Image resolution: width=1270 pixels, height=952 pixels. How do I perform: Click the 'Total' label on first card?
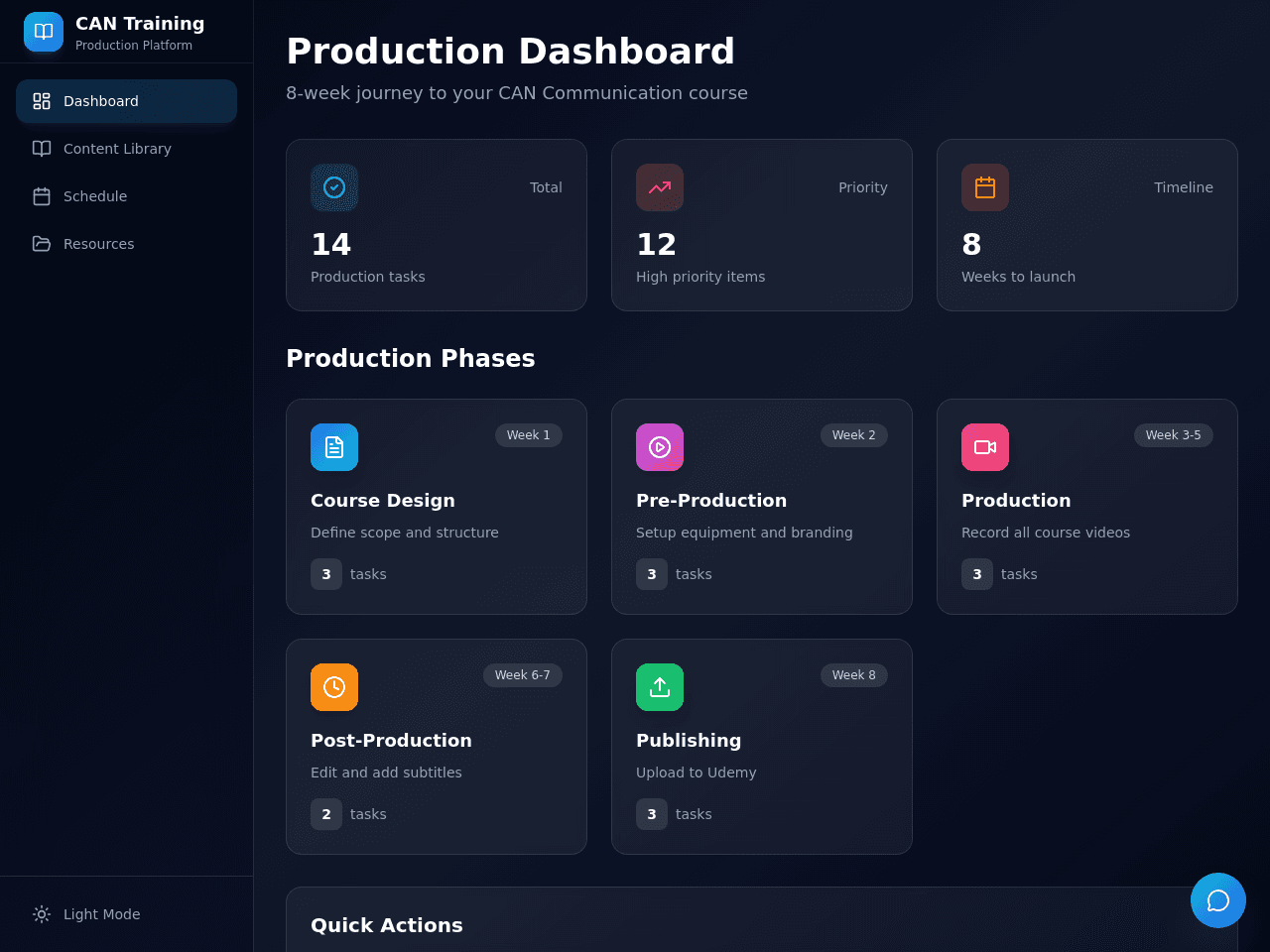(546, 187)
